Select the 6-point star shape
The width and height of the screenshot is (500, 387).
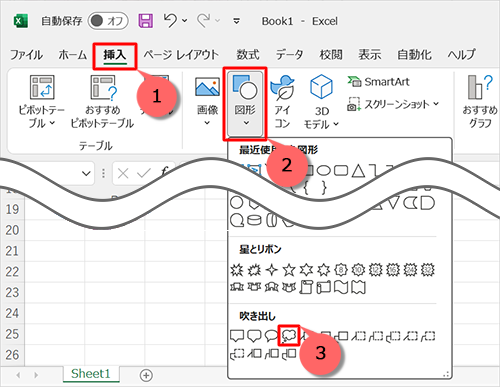tap(306, 270)
